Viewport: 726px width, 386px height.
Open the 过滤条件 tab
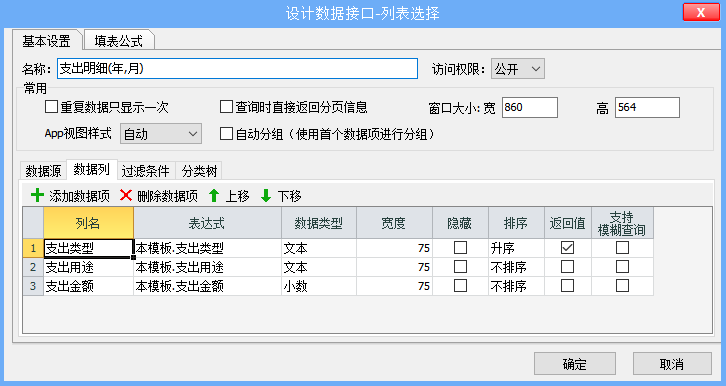[146, 171]
